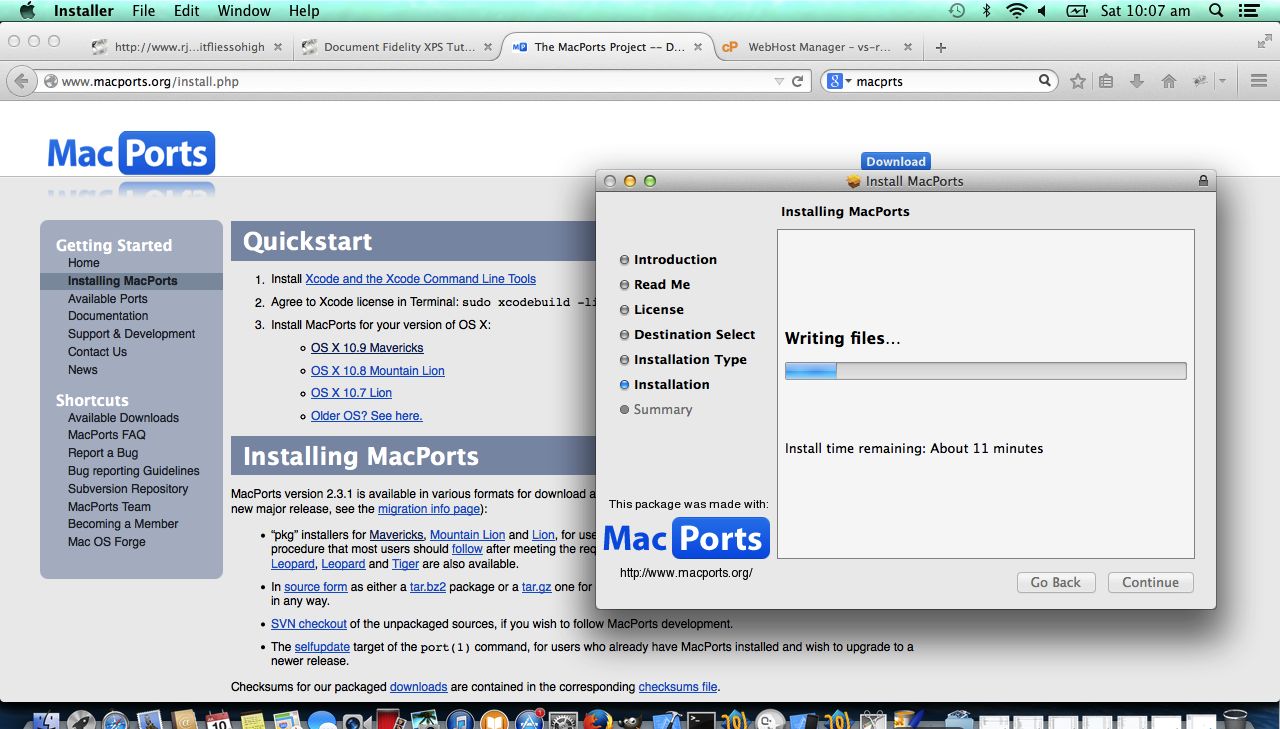The height and width of the screenshot is (729, 1280).
Task: Open the OS X 10.8 Mountain Lion link
Action: coord(378,371)
